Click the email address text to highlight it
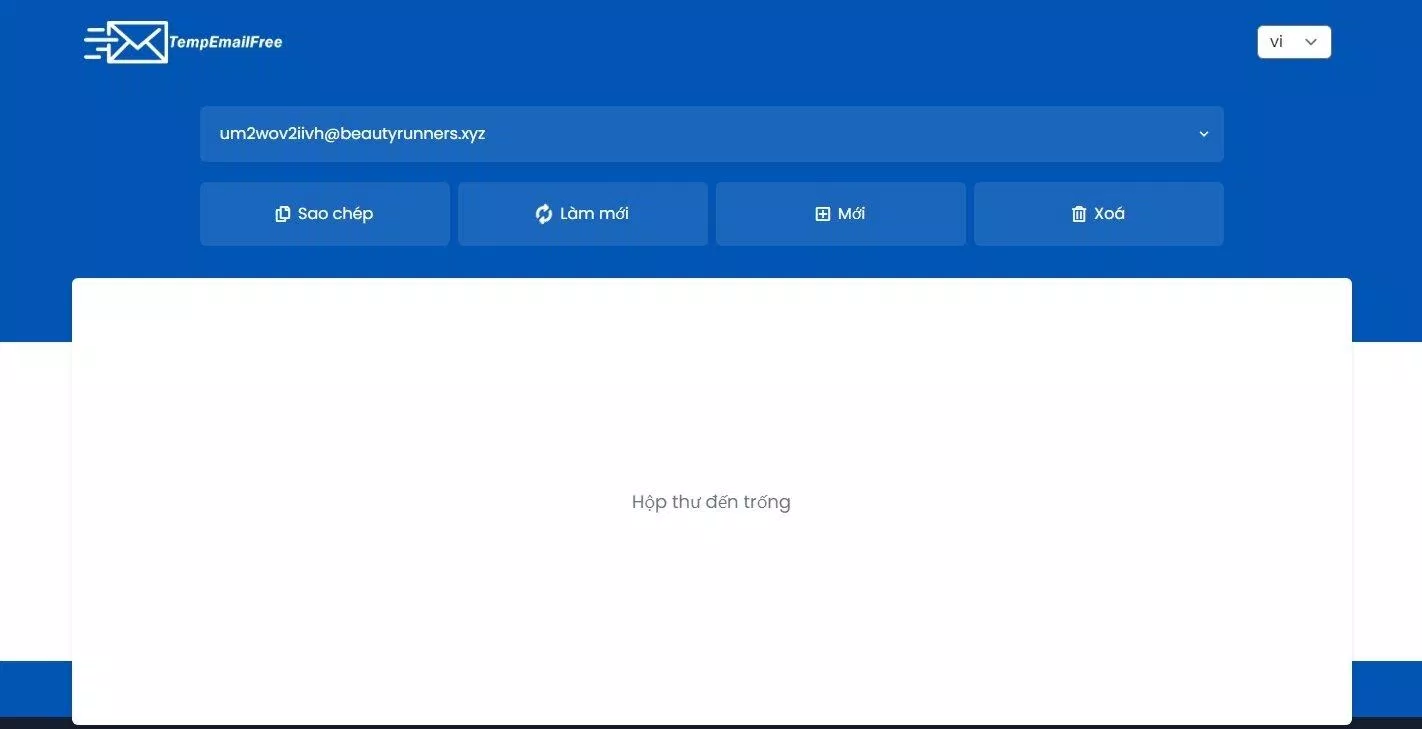This screenshot has height=729, width=1422. coord(352,133)
